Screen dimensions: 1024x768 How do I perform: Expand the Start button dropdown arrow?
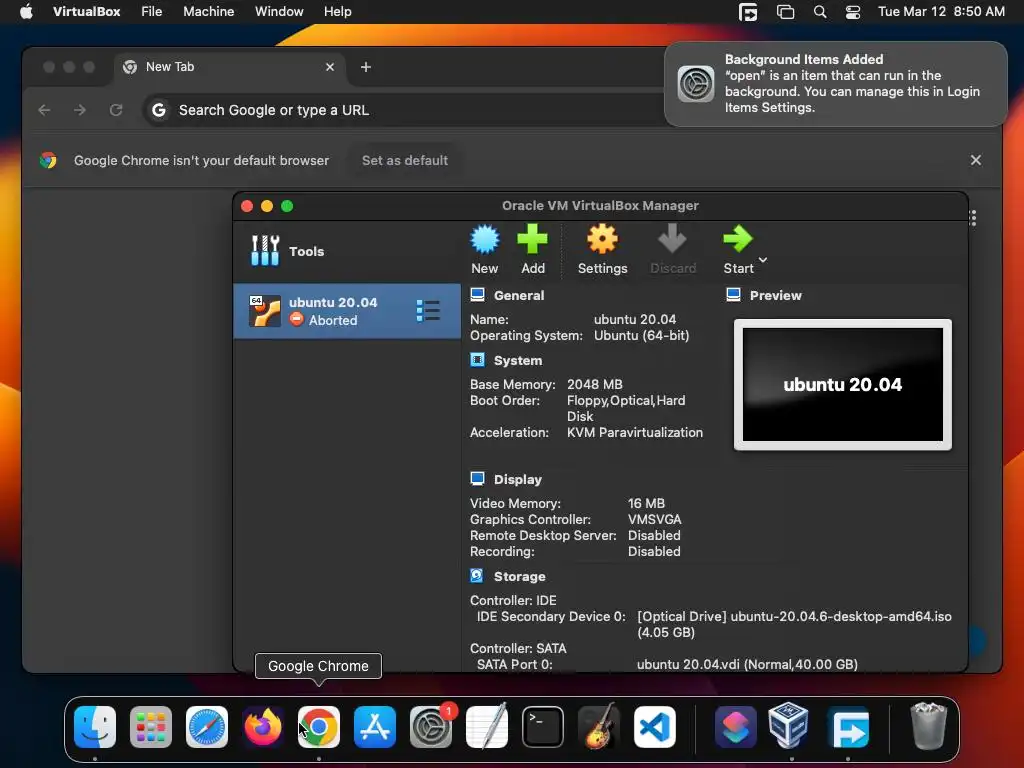763,260
